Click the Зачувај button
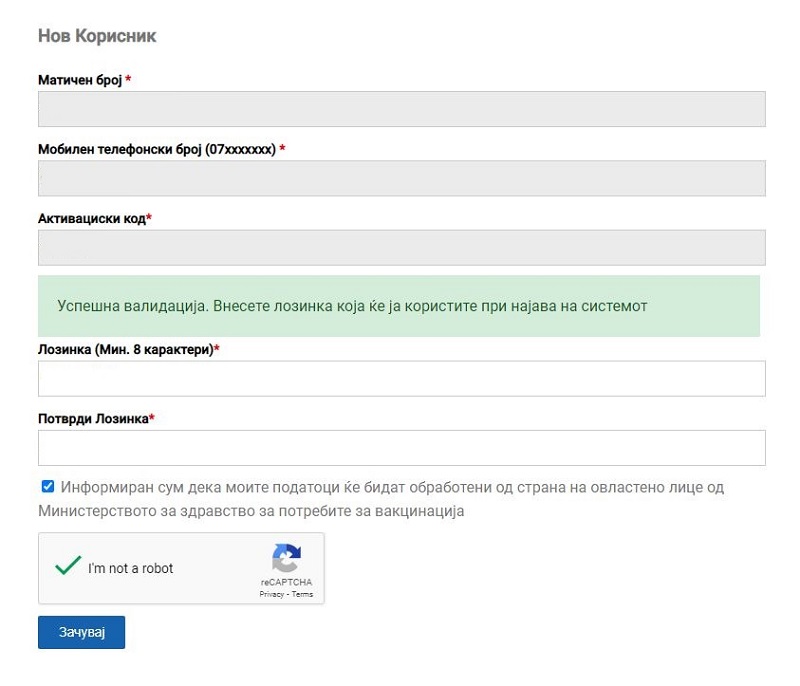The width and height of the screenshot is (800, 686). coord(81,633)
